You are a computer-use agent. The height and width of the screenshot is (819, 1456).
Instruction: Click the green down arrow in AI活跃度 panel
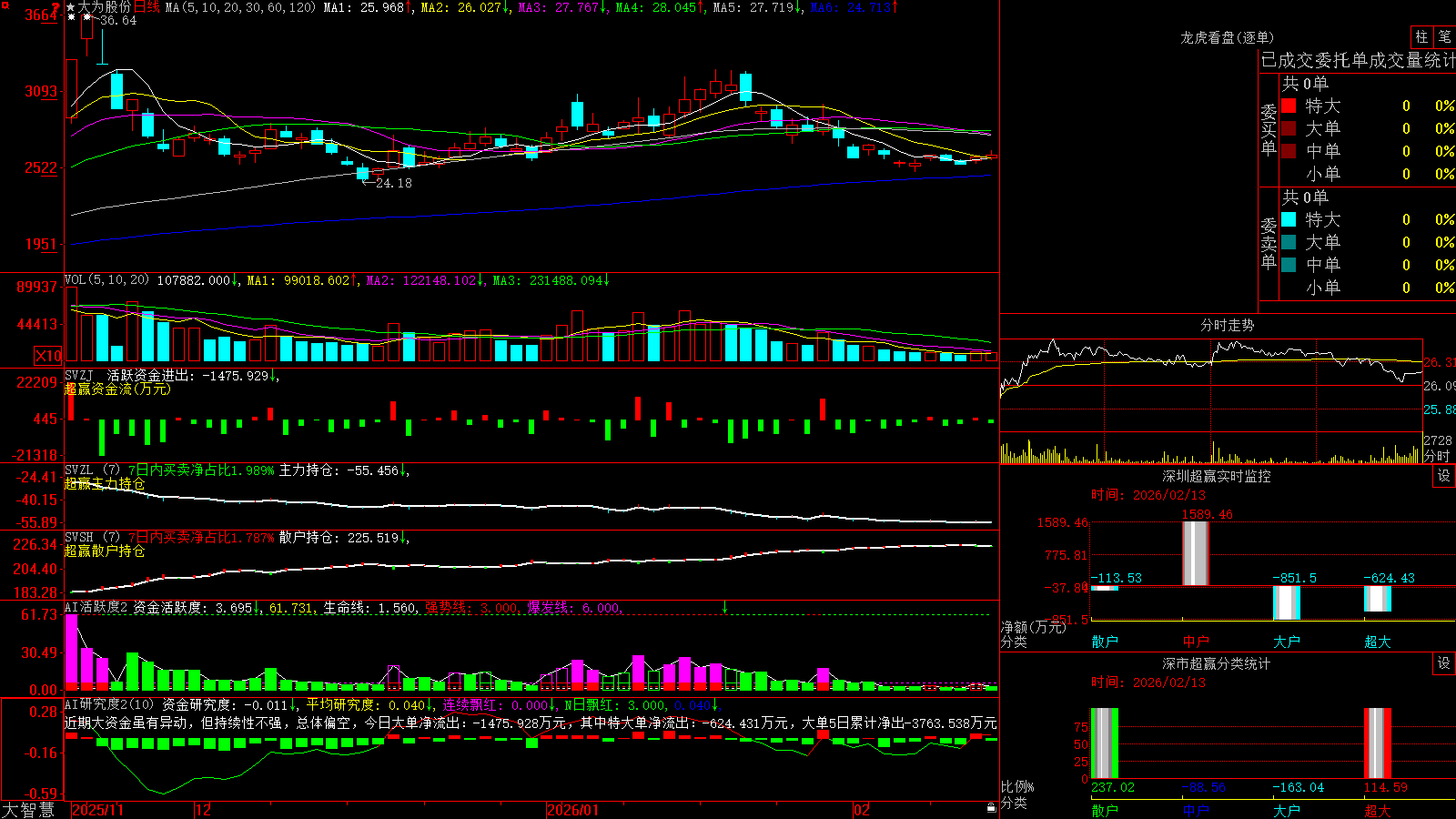725,606
